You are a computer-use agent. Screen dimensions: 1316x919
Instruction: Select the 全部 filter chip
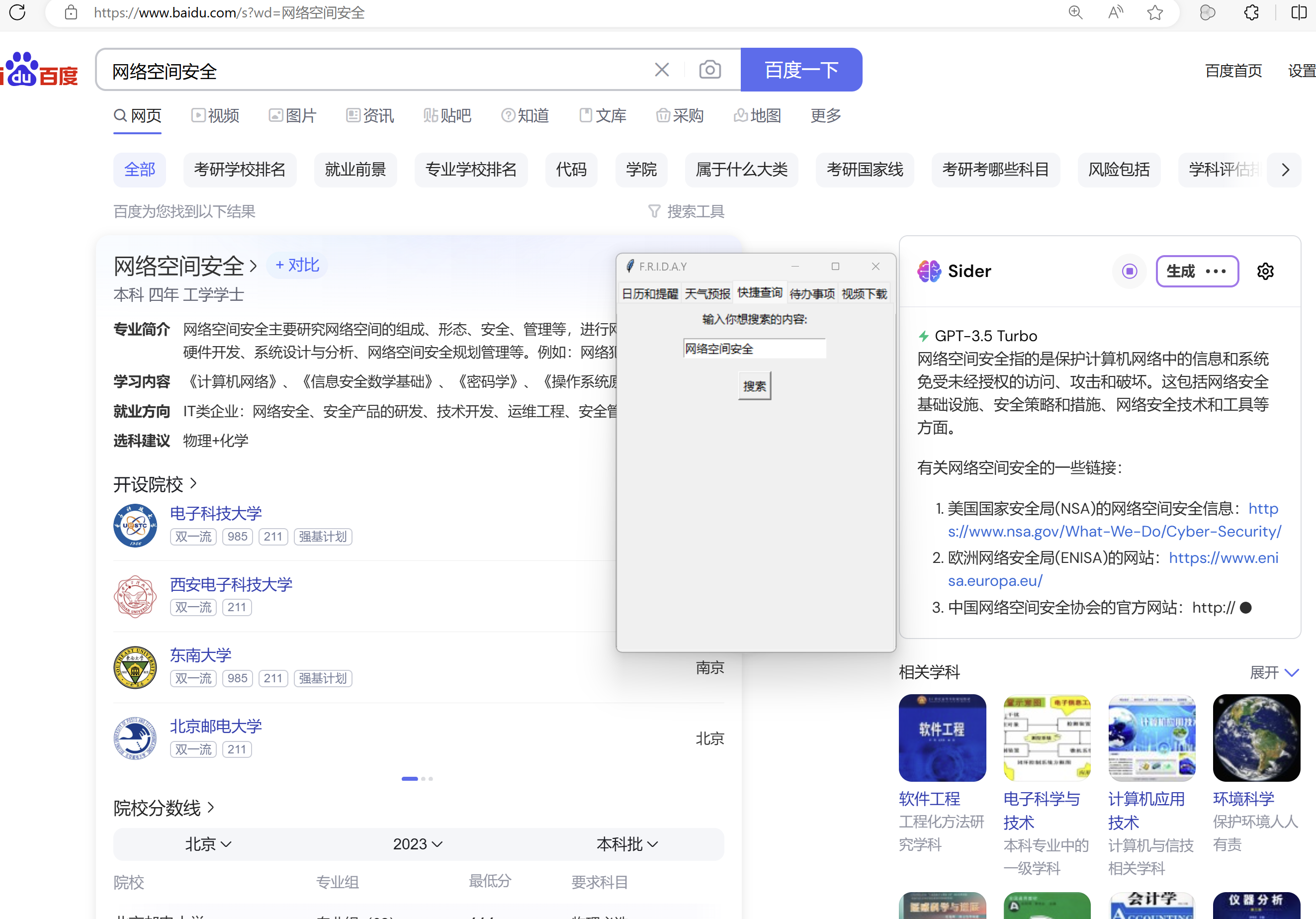pos(140,170)
